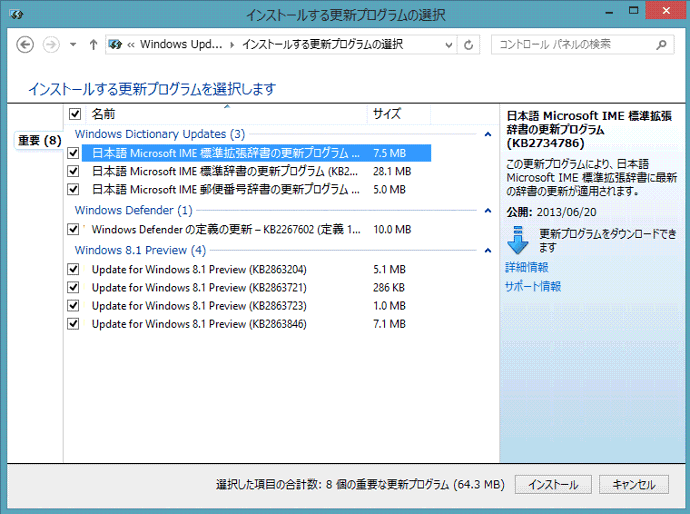
Task: Select the 日本語 Microsoft IME 標準辞書 row
Action: pyautogui.click(x=256, y=171)
